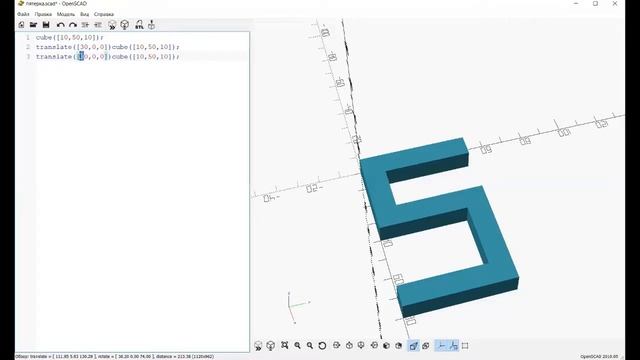
Task: Switch to the Right view
Action: pyautogui.click(x=336, y=345)
